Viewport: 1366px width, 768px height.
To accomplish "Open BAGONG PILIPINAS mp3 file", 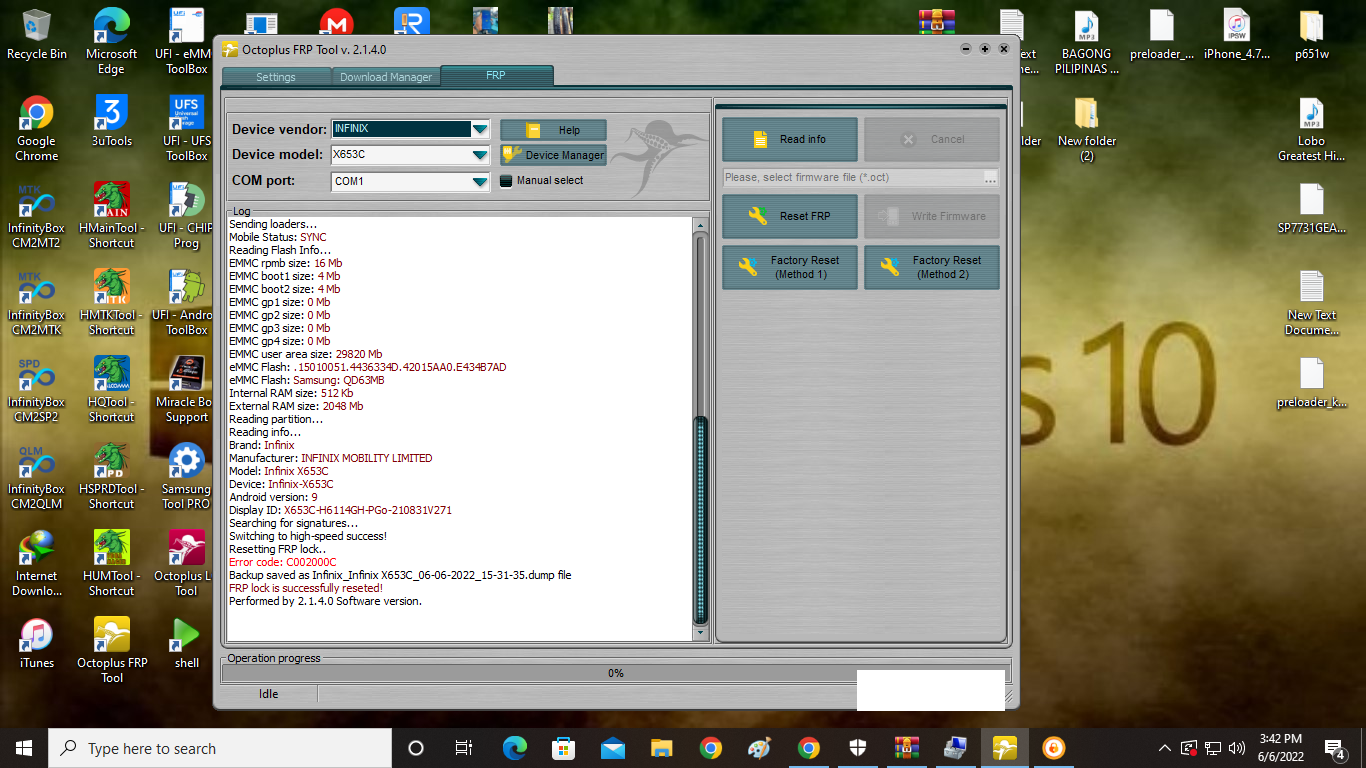I will pyautogui.click(x=1087, y=41).
